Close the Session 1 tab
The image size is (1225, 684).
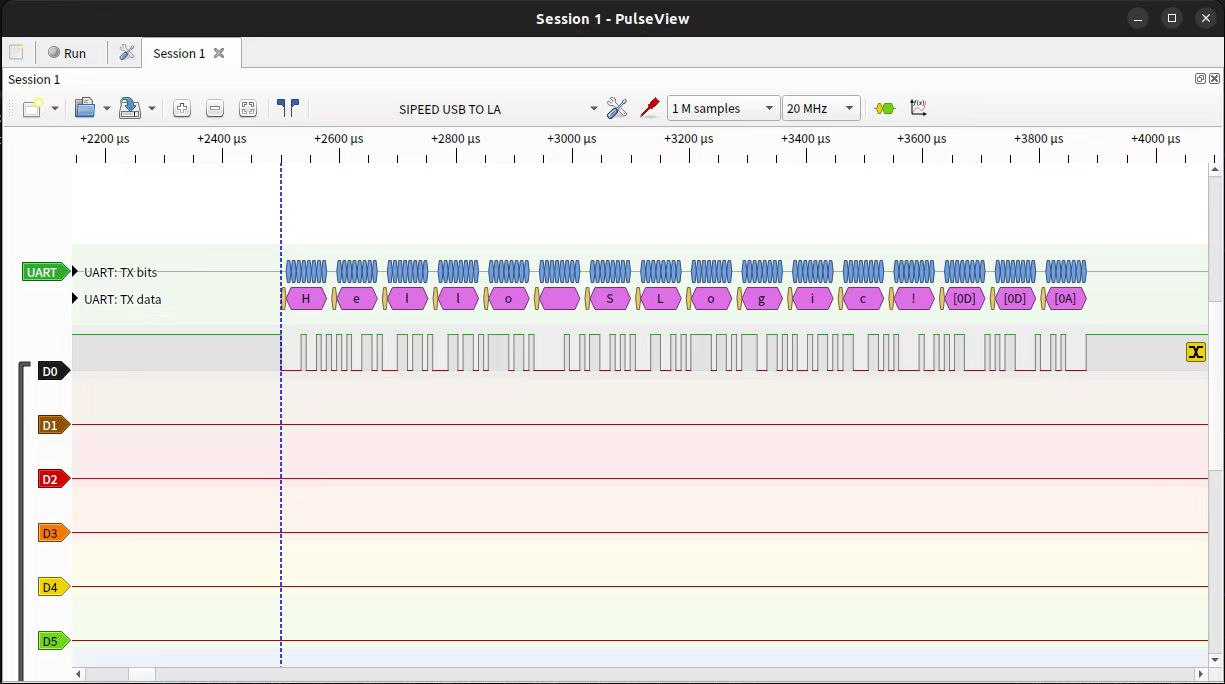(219, 53)
